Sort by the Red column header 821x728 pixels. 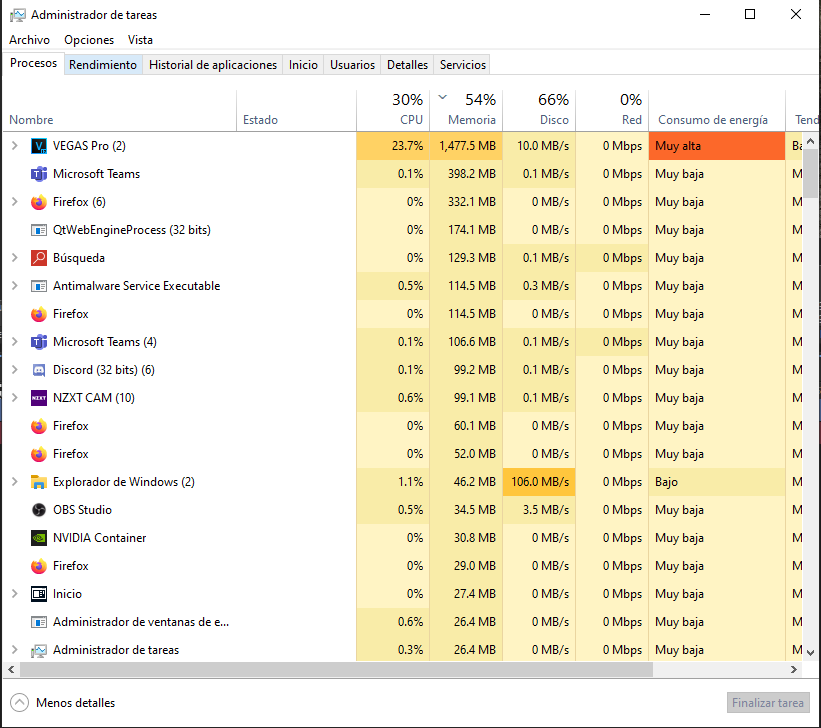[612, 110]
